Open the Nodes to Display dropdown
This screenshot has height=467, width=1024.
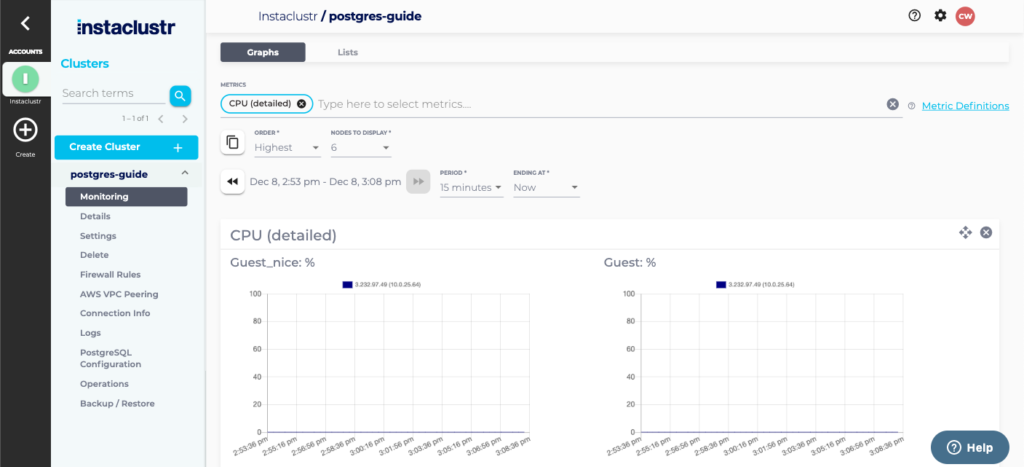pyautogui.click(x=360, y=148)
